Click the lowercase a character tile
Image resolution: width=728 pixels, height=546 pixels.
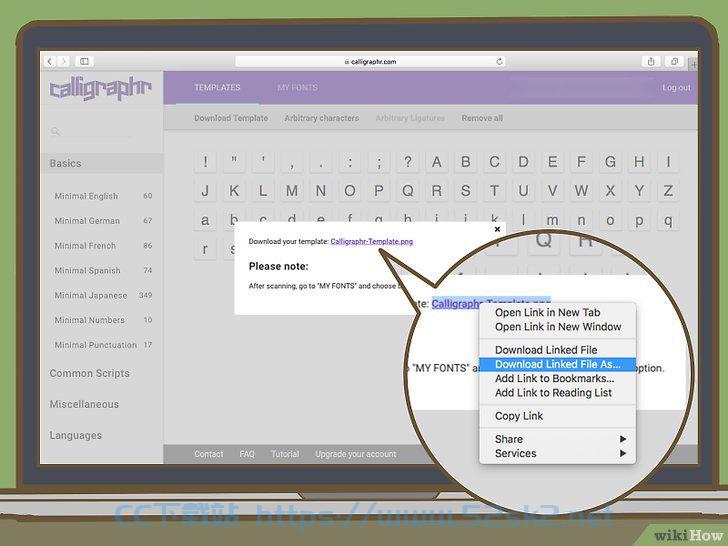pyautogui.click(x=205, y=220)
